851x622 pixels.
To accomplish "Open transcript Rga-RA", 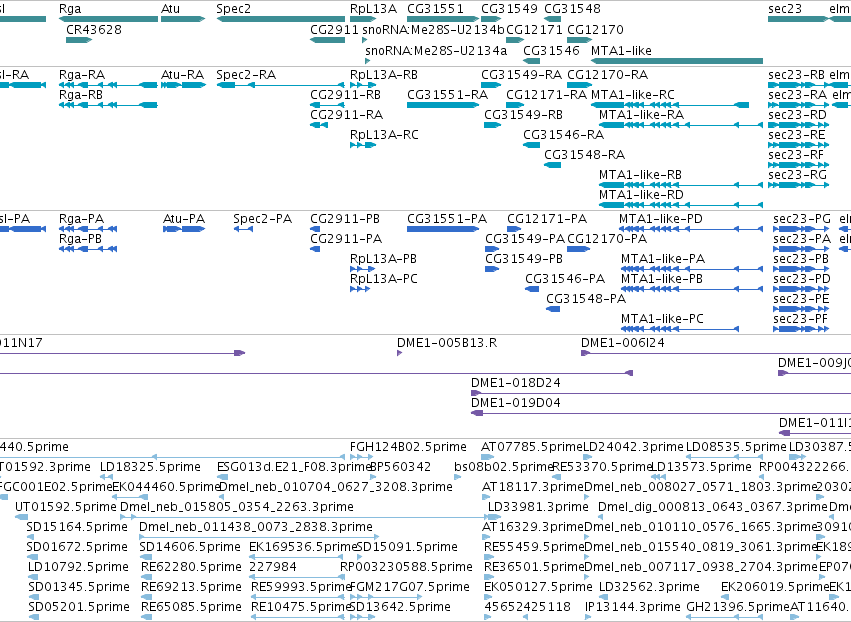I will pos(109,85).
